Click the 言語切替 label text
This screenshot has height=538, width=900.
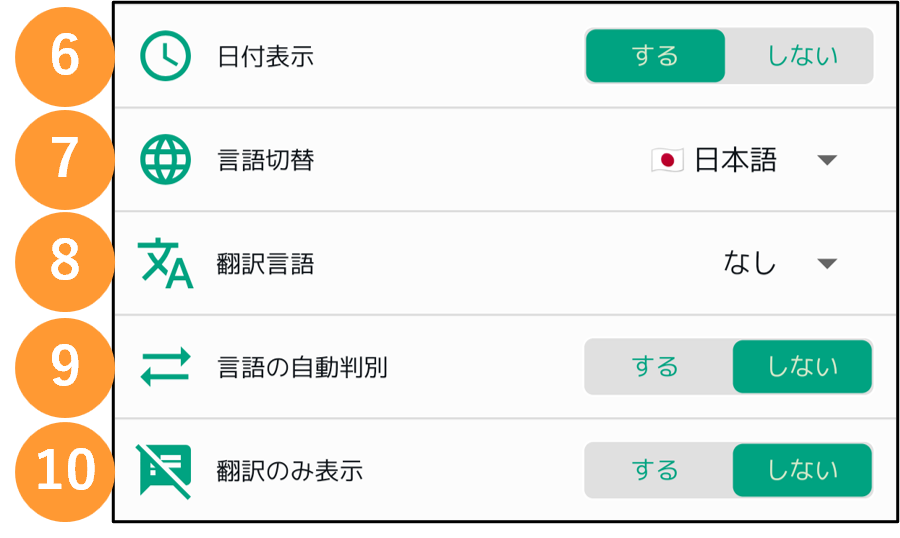pyautogui.click(x=265, y=160)
